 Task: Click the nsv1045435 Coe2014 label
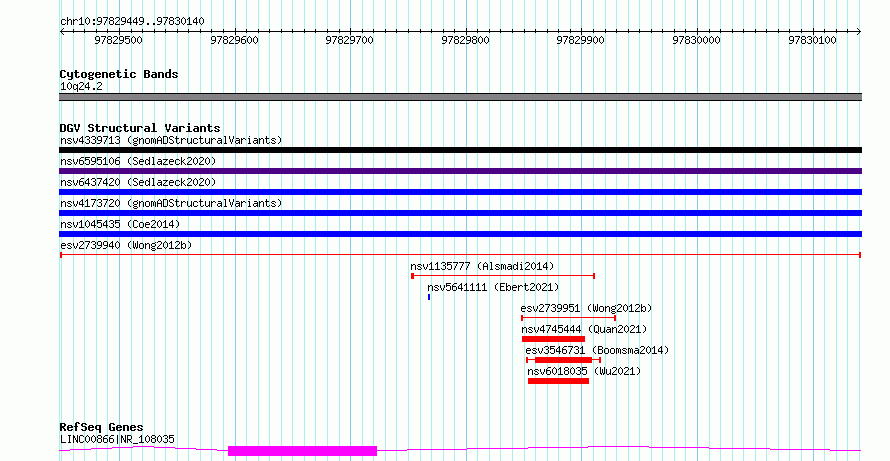[x=120, y=224]
